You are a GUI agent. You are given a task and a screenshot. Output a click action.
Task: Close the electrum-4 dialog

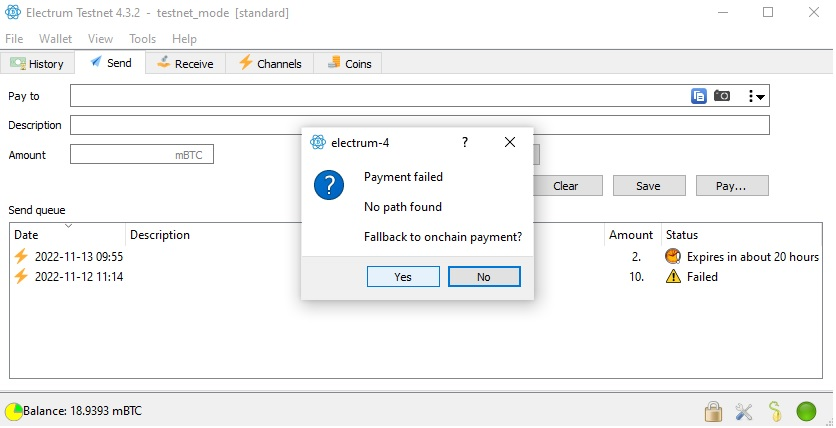coord(510,142)
